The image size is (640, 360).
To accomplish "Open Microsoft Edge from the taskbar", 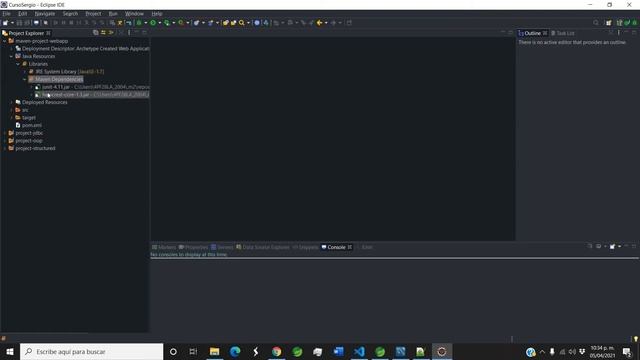I will click(235, 351).
